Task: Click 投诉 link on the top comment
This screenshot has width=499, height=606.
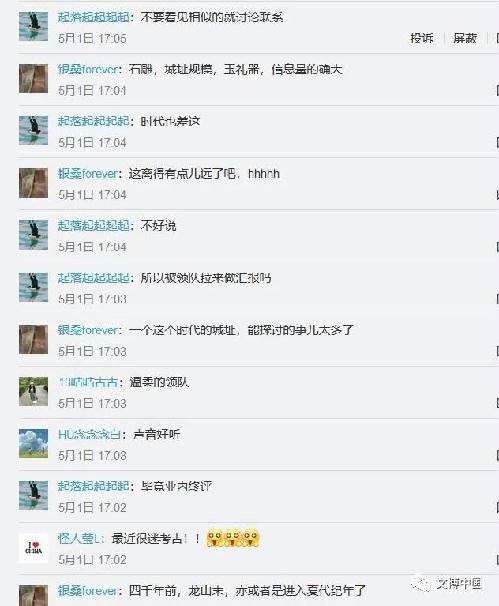Action: [422, 38]
